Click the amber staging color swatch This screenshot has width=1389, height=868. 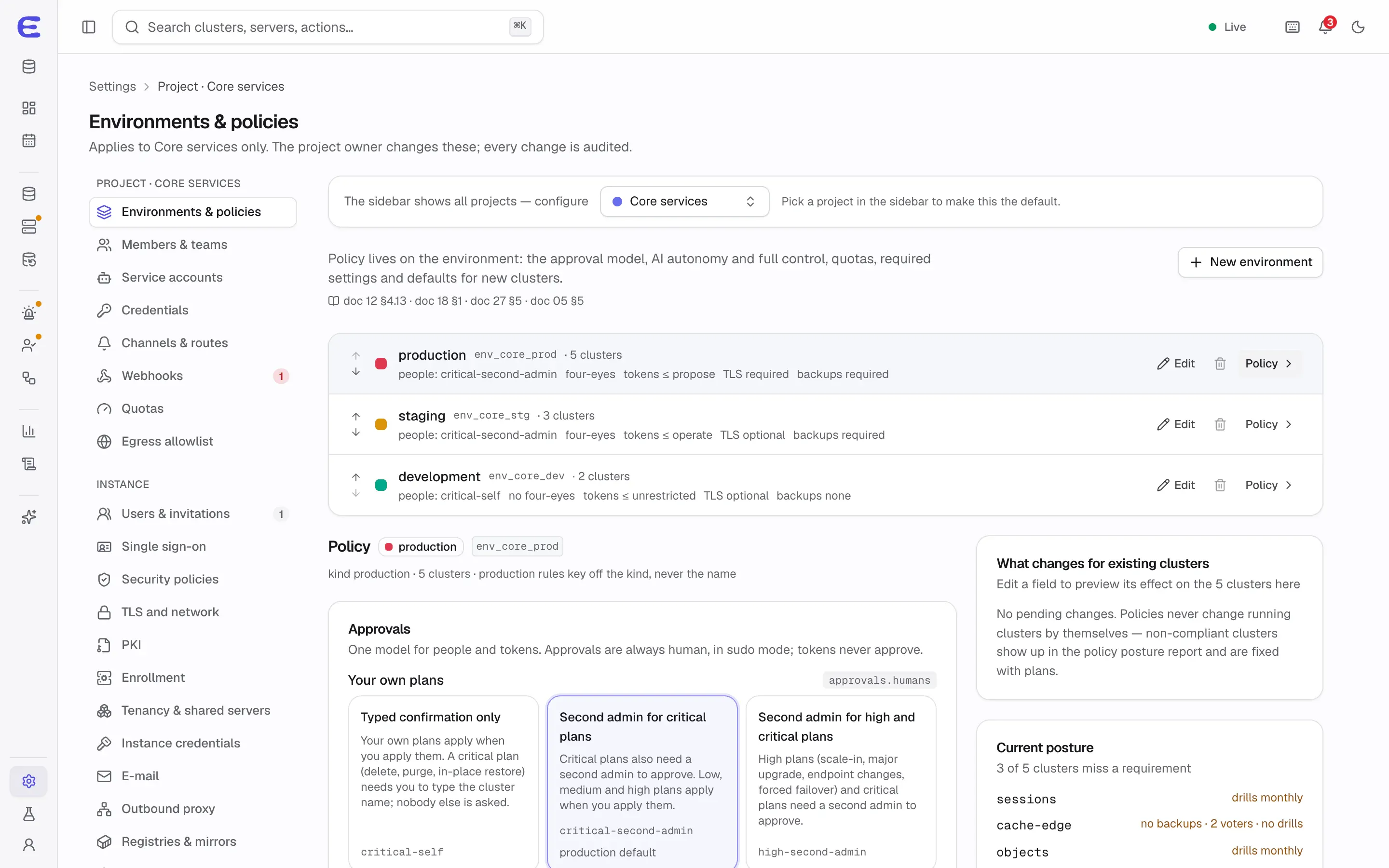click(x=381, y=424)
